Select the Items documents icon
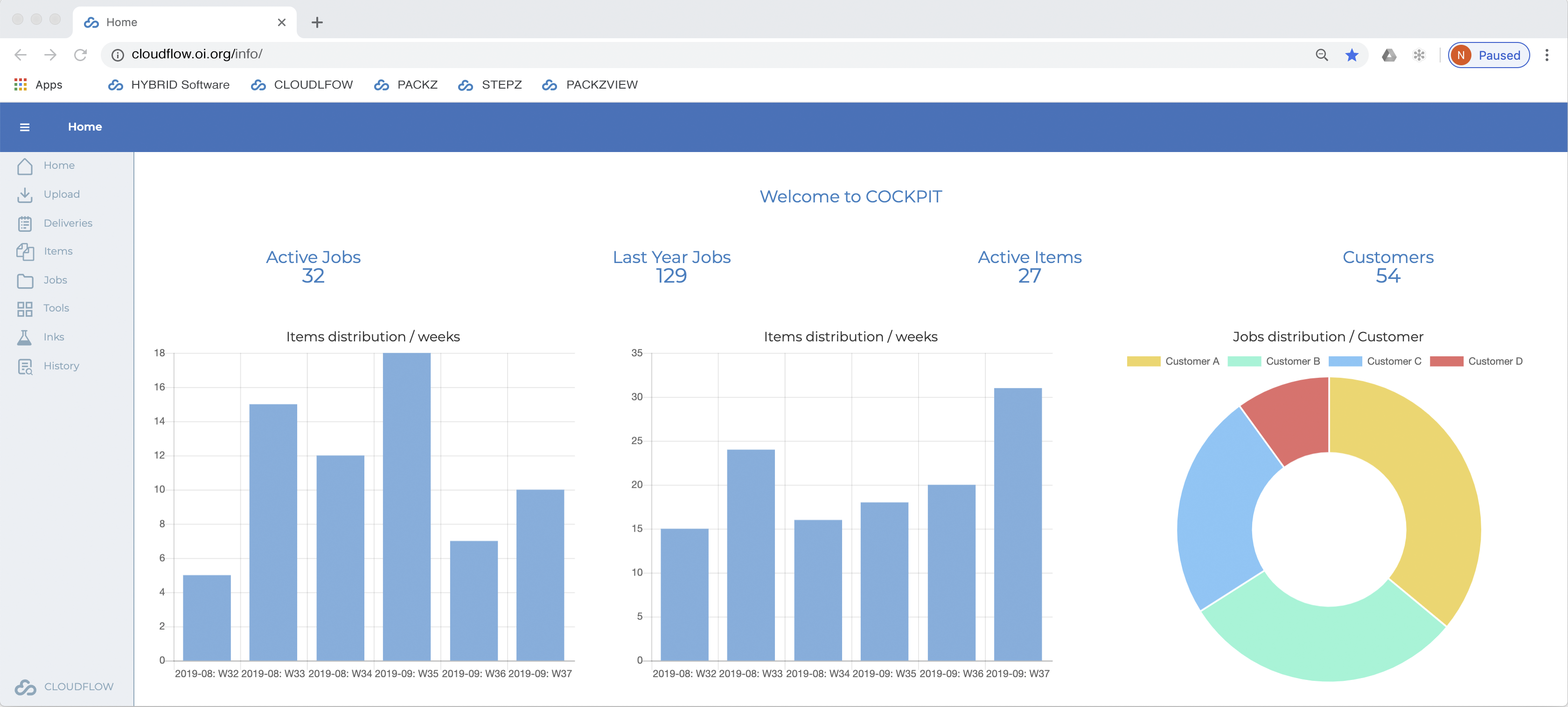 tap(24, 251)
